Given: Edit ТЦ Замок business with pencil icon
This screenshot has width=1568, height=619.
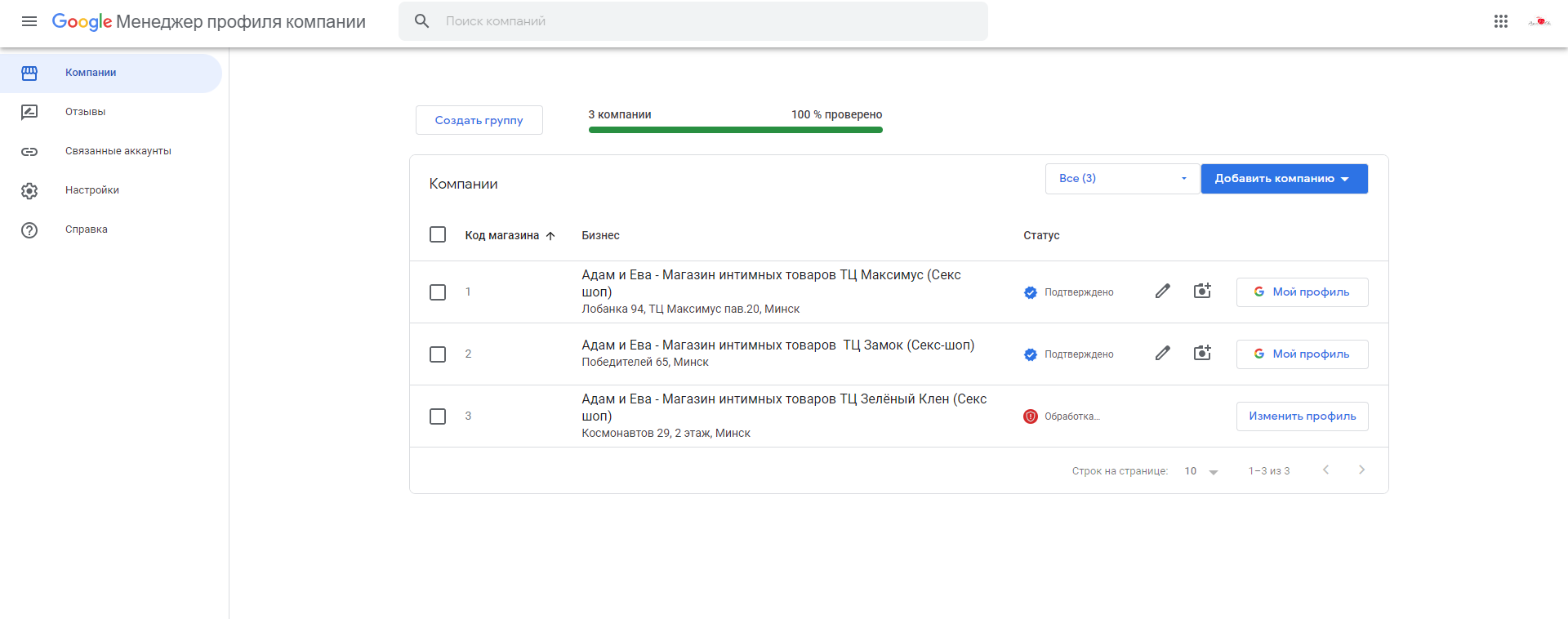Looking at the screenshot, I should (1163, 354).
